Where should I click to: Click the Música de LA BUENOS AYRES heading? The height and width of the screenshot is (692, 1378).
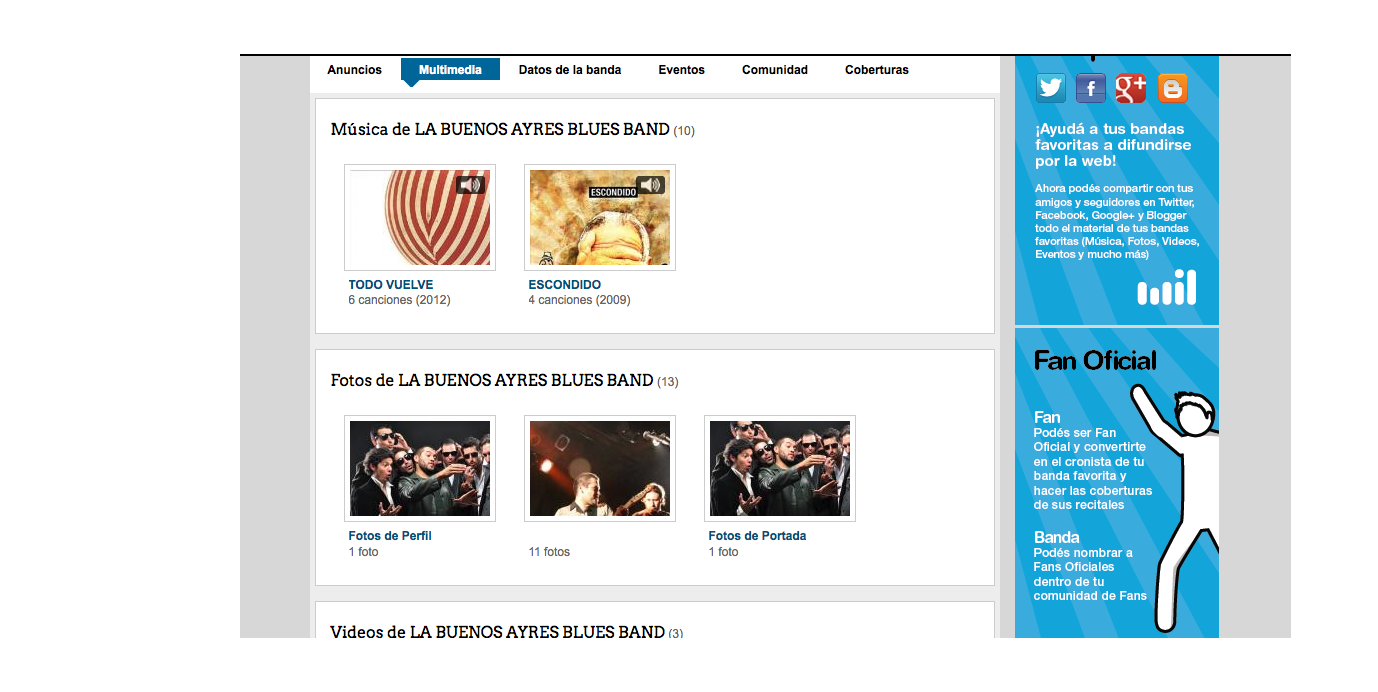500,130
